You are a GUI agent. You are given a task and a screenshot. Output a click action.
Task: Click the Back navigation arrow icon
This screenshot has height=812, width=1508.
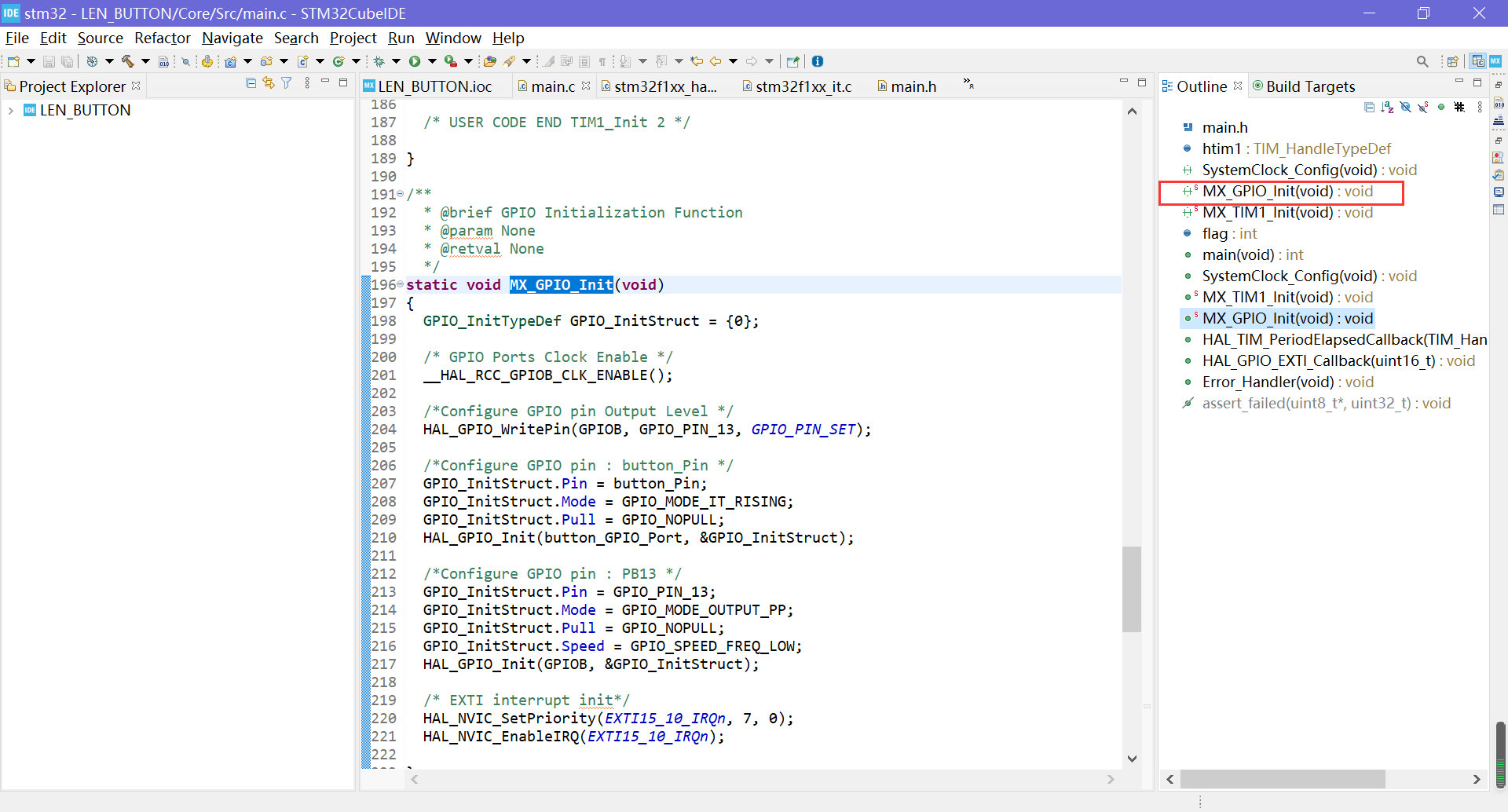click(x=716, y=61)
